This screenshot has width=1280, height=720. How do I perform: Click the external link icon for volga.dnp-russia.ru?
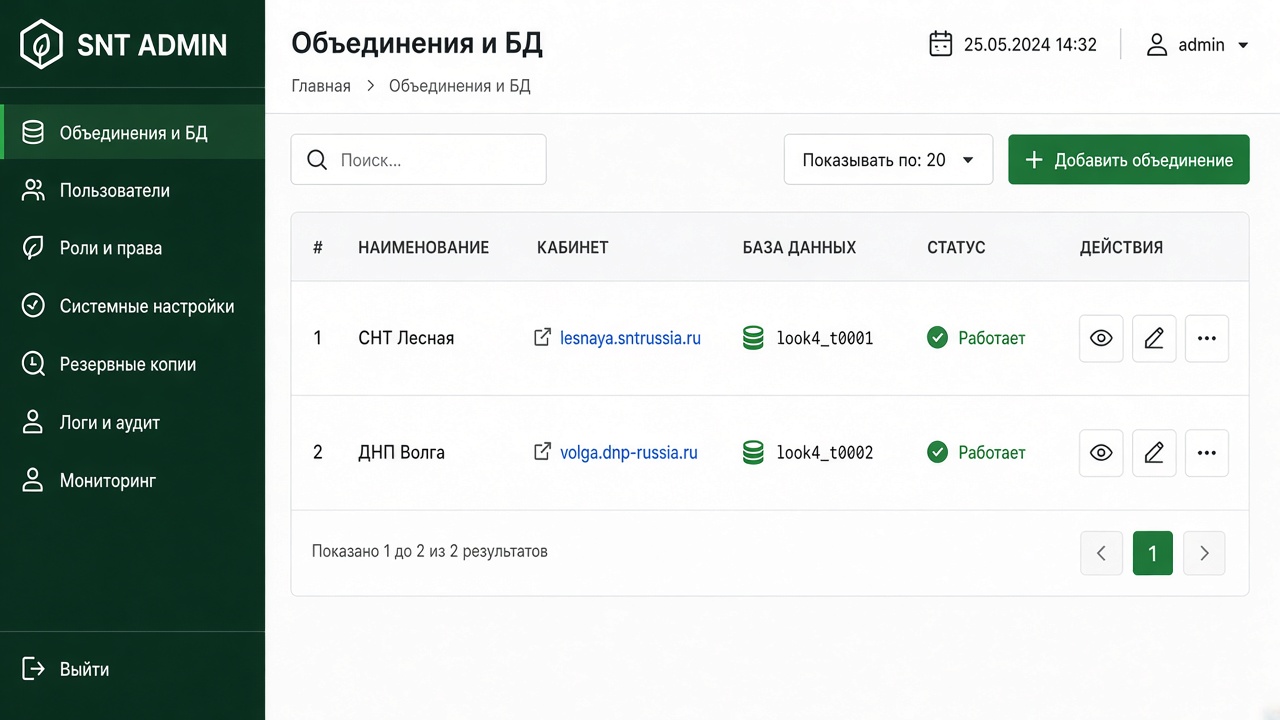542,452
